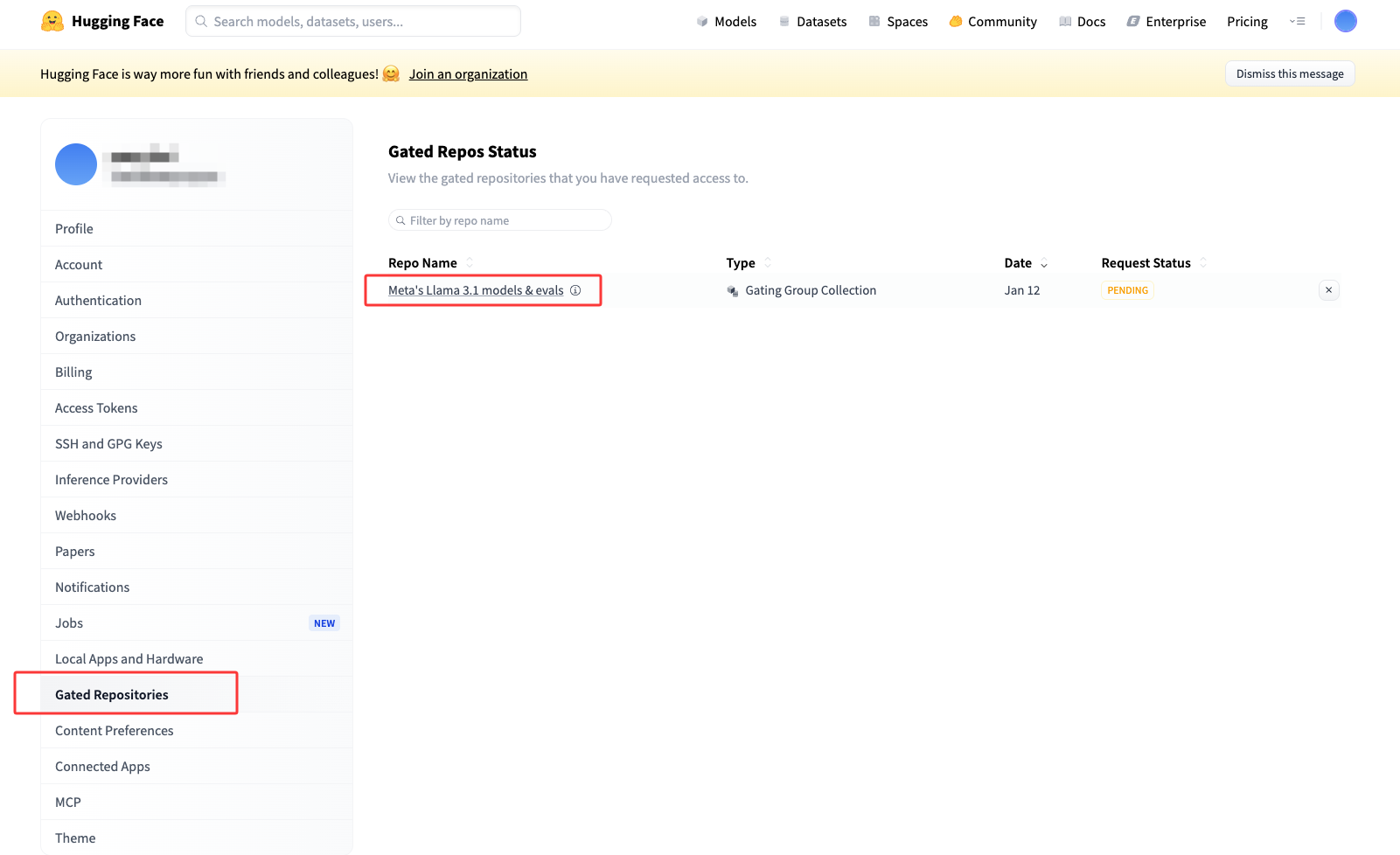The image size is (1400, 855).
Task: Click the PENDING status badge
Action: tap(1127, 290)
